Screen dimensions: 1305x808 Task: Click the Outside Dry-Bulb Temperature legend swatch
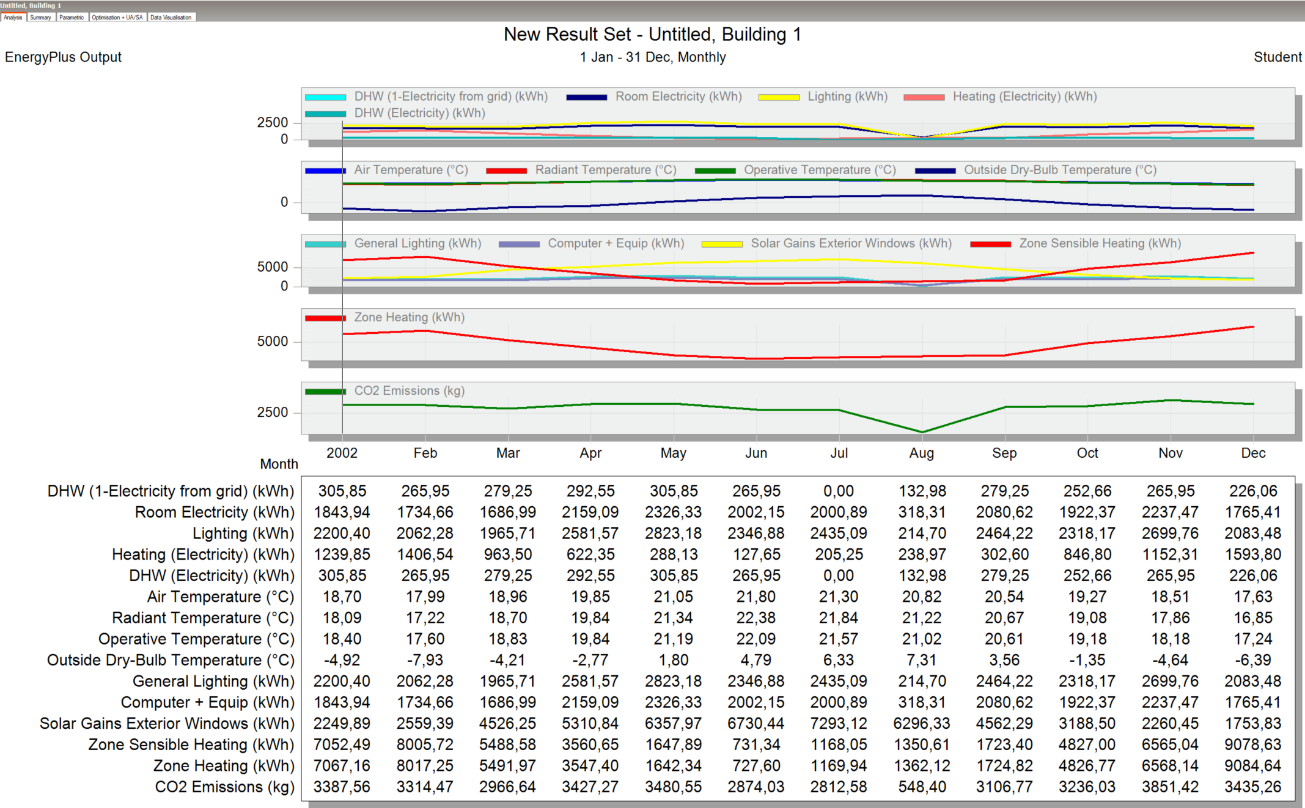click(x=935, y=170)
